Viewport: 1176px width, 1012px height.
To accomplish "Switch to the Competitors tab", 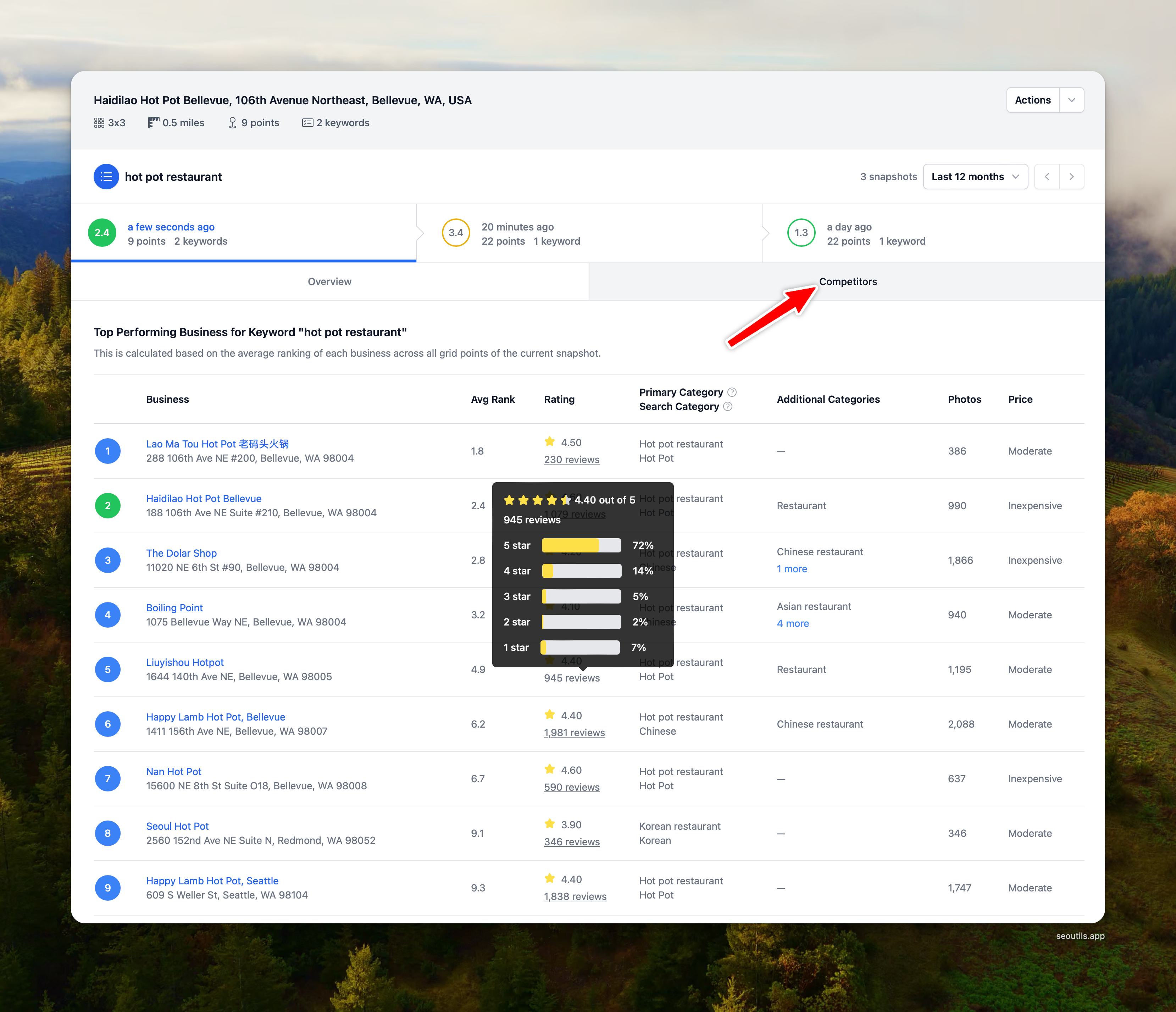I will 847,282.
